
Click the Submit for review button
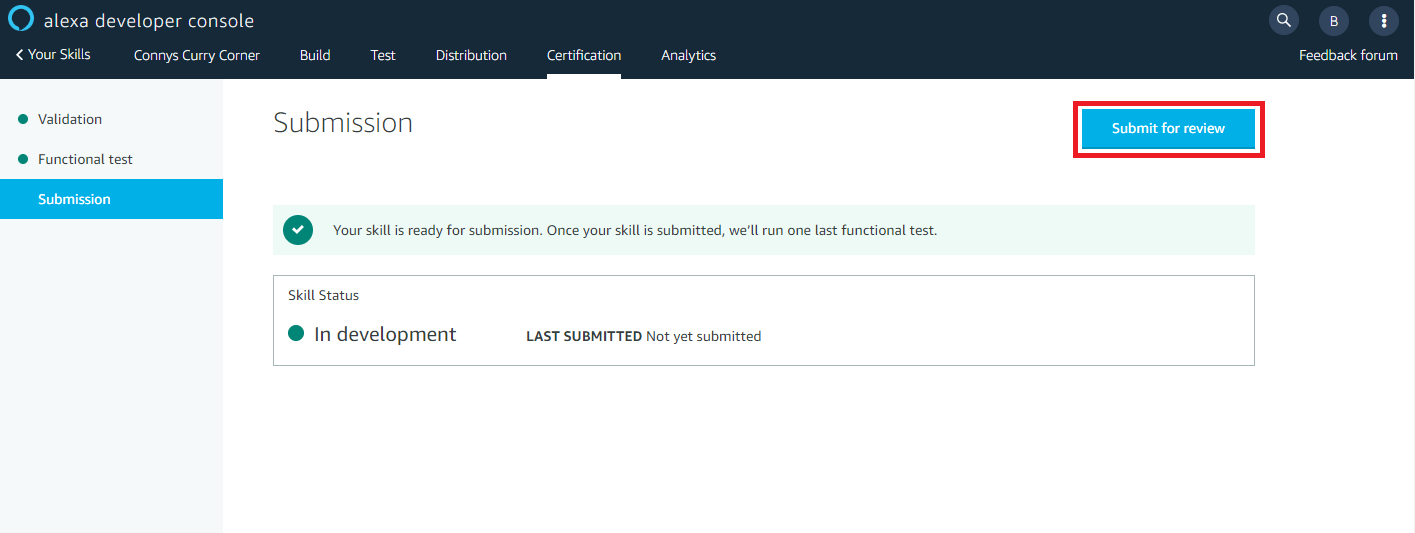pyautogui.click(x=1168, y=129)
